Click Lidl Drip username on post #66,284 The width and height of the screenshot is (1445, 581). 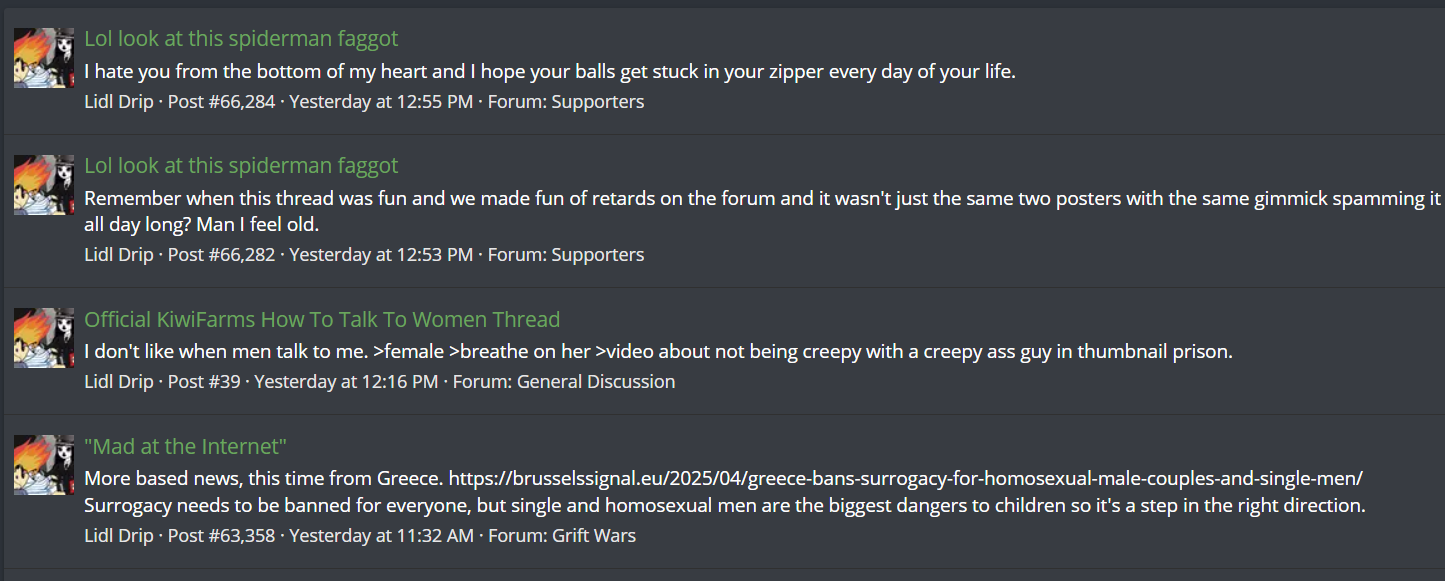click(x=119, y=102)
